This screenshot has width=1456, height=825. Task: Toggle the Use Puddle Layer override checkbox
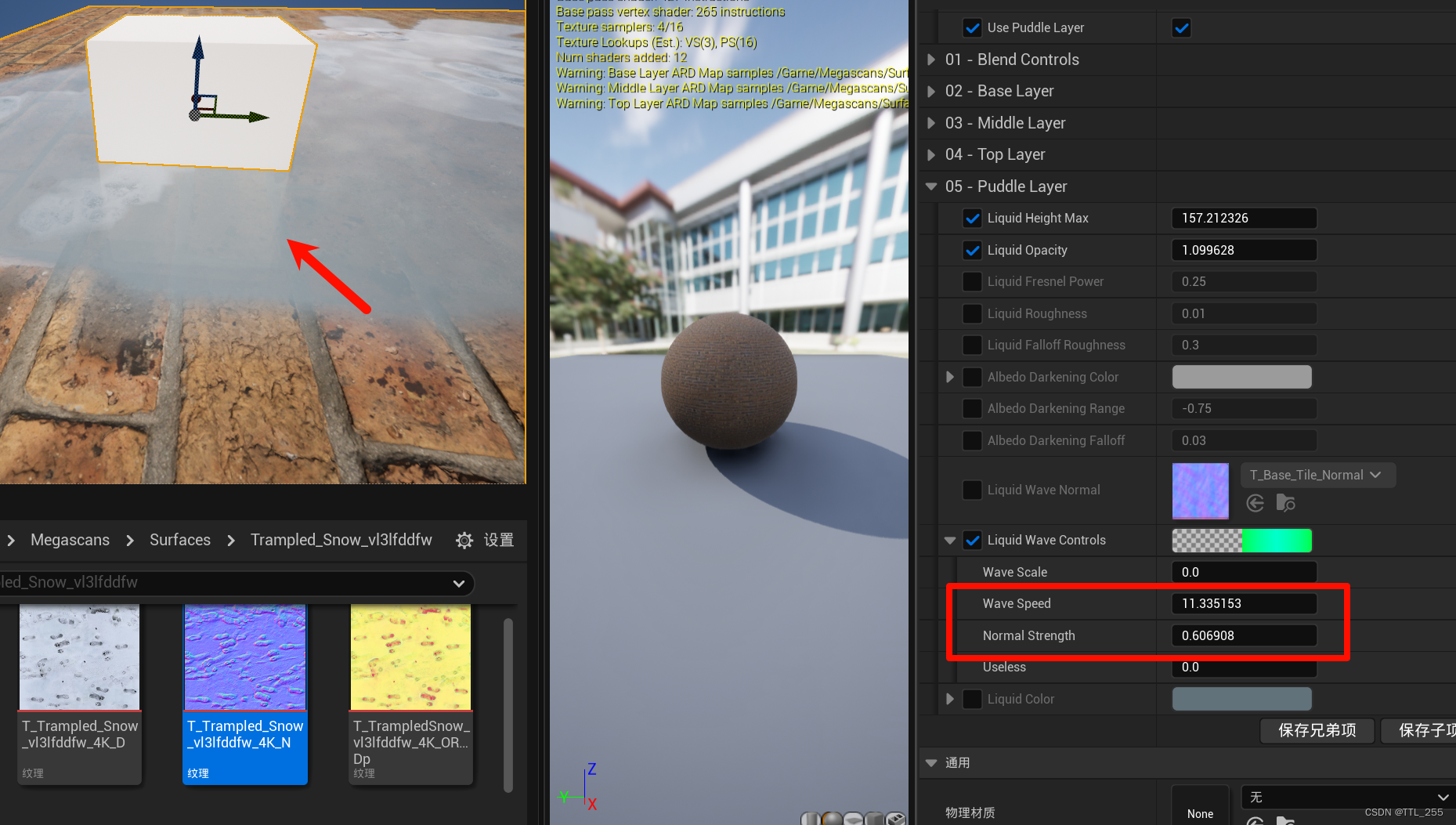click(972, 28)
